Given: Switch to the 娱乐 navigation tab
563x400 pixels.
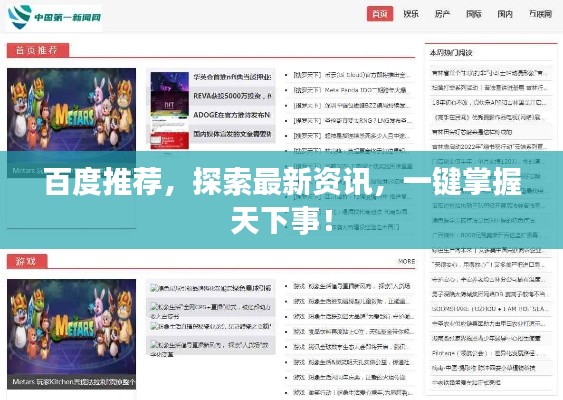Looking at the screenshot, I should click(411, 14).
